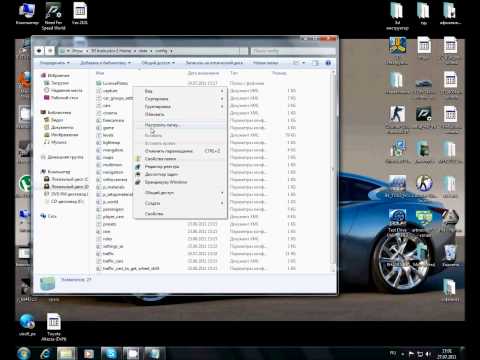The image size is (480, 360).
Task: Expand Общий доступ in the context menu
Action: [180, 193]
